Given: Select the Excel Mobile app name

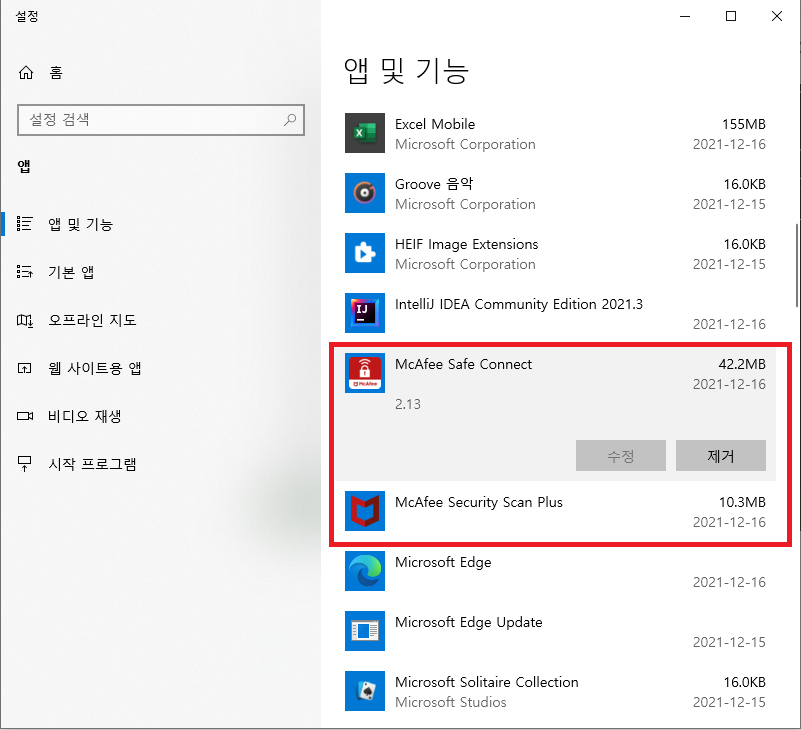Looking at the screenshot, I should click(x=435, y=124).
